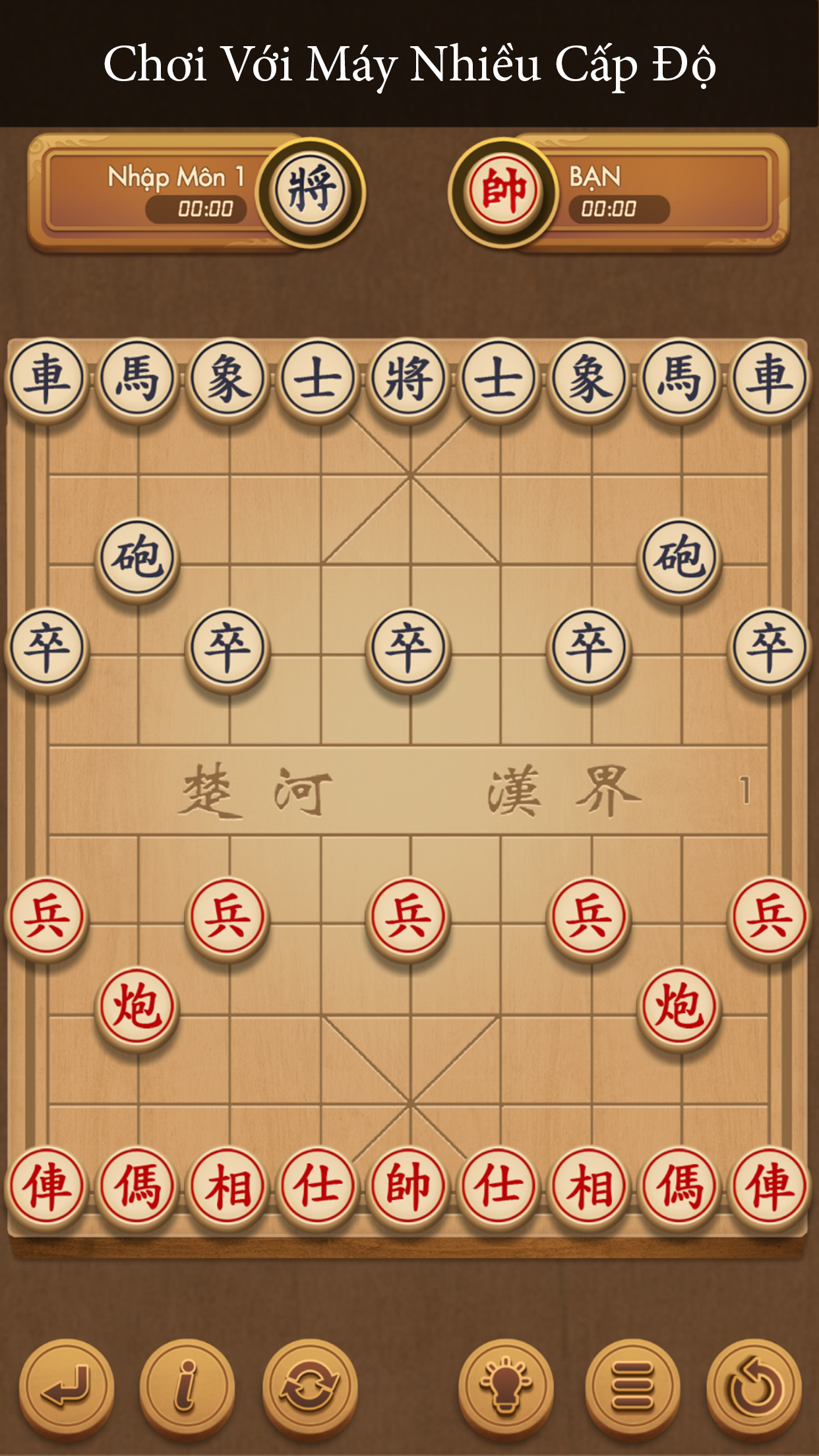The image size is (819, 1456).
Task: Undo move with circular arrow button
Action: click(x=754, y=1388)
